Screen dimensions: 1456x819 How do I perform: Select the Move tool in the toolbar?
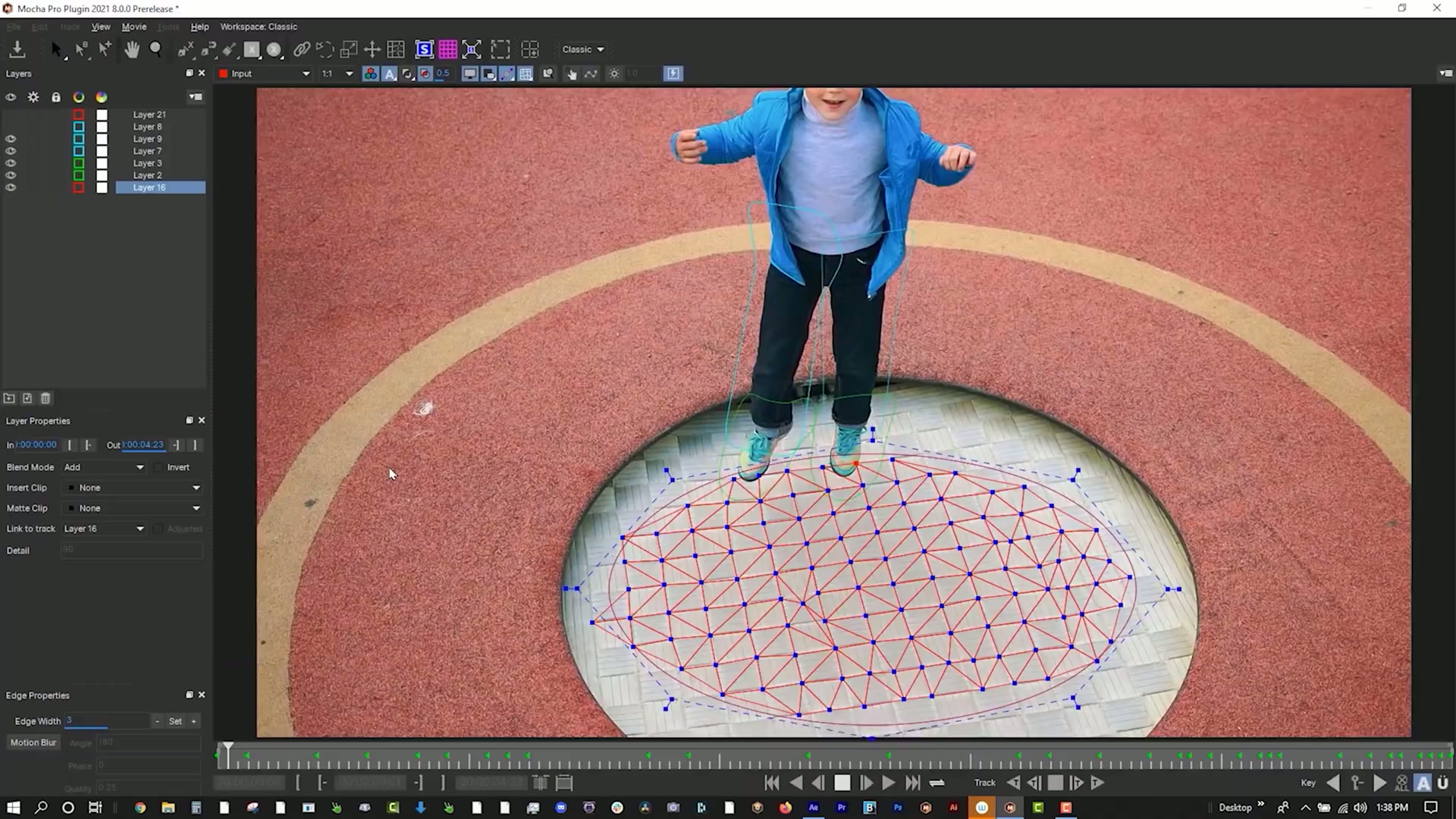pyautogui.click(x=372, y=49)
